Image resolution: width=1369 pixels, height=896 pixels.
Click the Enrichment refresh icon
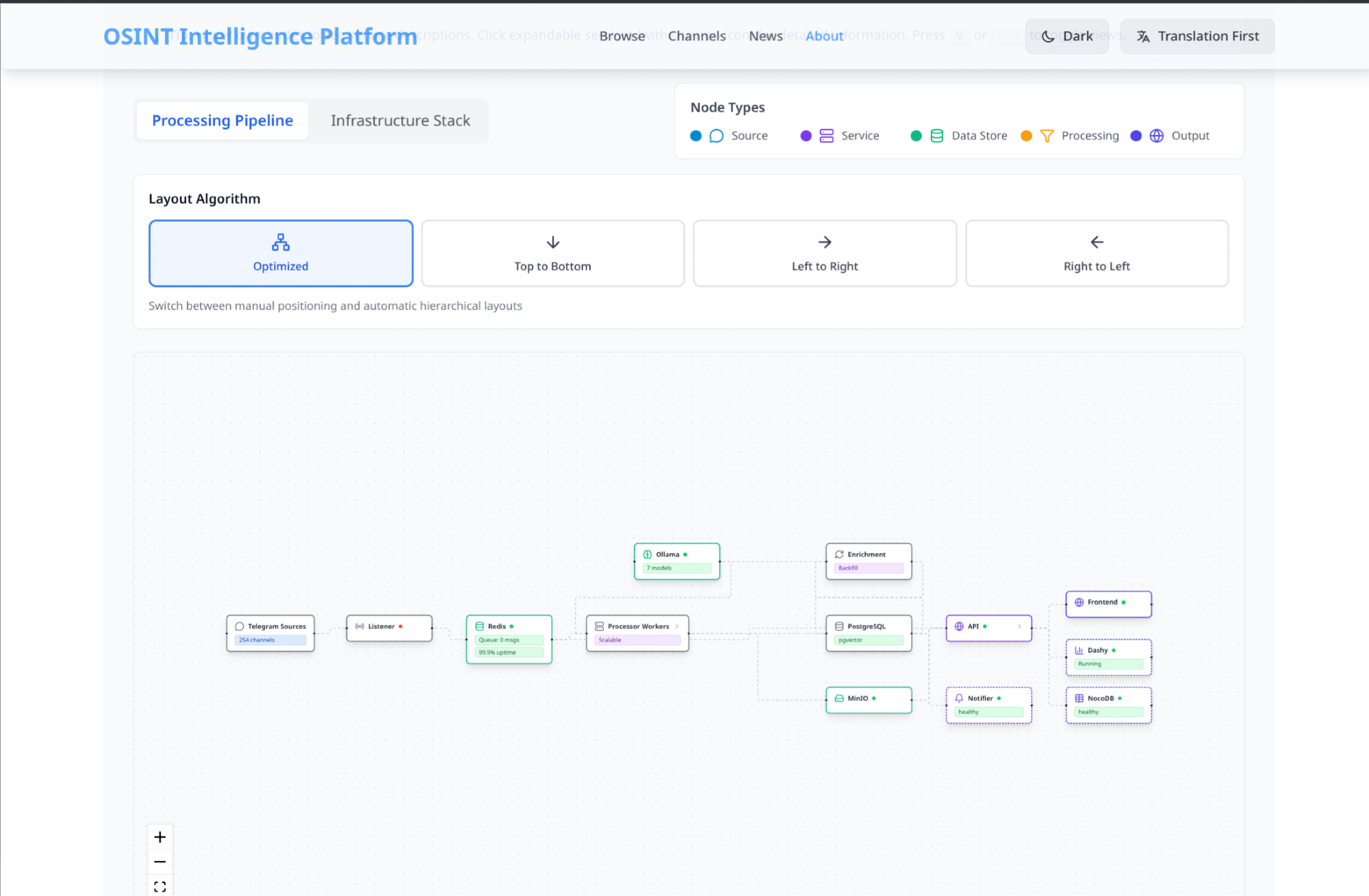pyautogui.click(x=839, y=554)
